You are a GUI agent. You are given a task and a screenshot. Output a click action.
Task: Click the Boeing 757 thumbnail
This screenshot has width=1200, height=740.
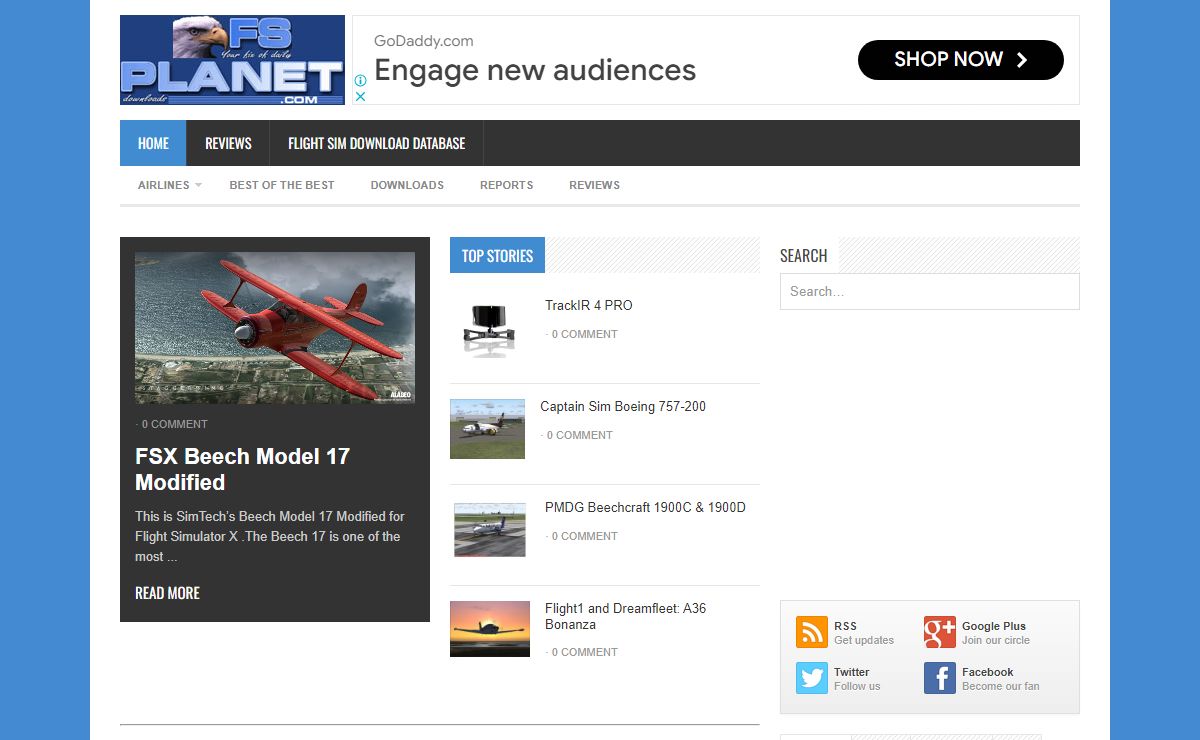[487, 429]
